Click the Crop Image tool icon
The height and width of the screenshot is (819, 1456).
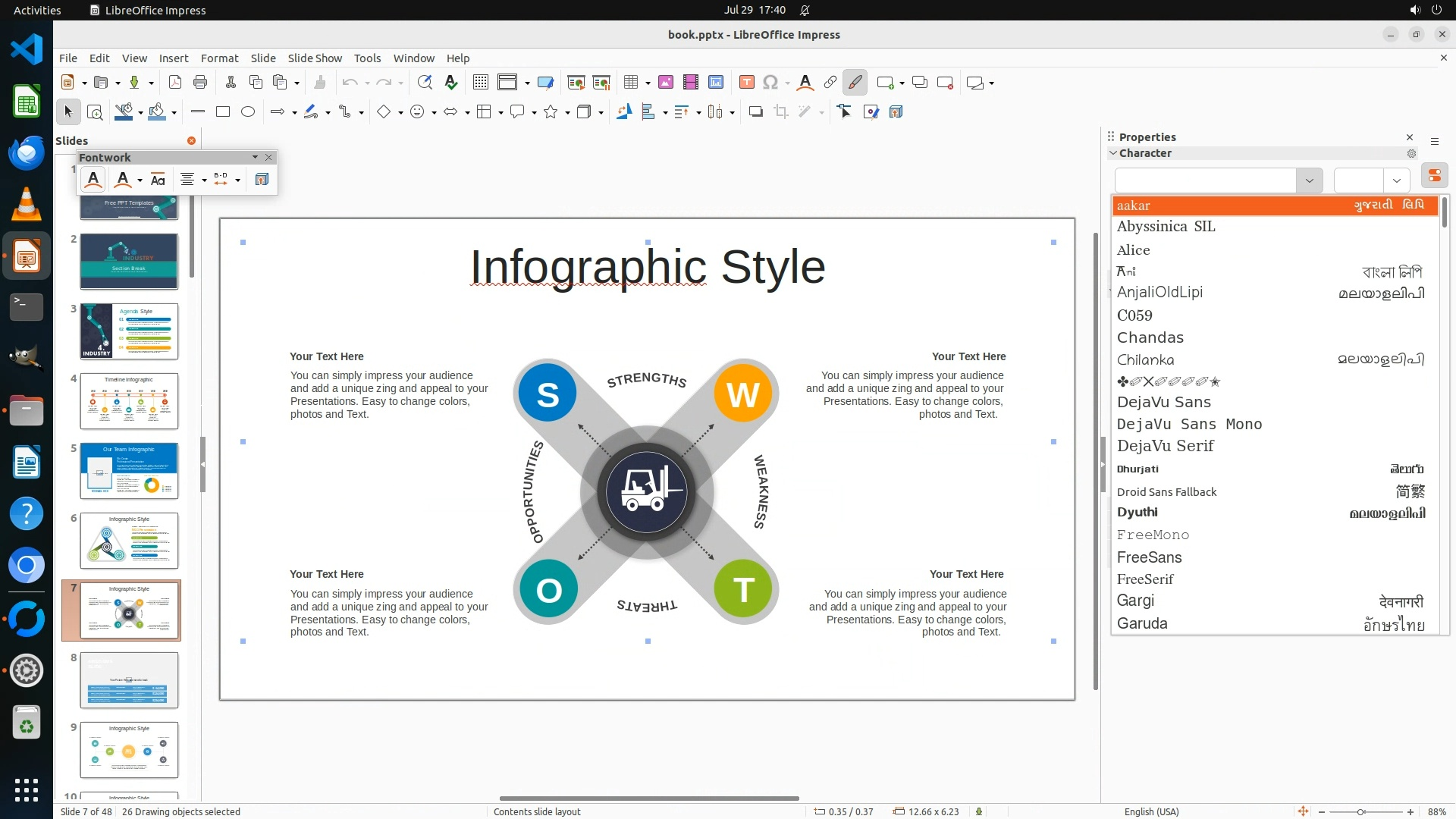[781, 112]
